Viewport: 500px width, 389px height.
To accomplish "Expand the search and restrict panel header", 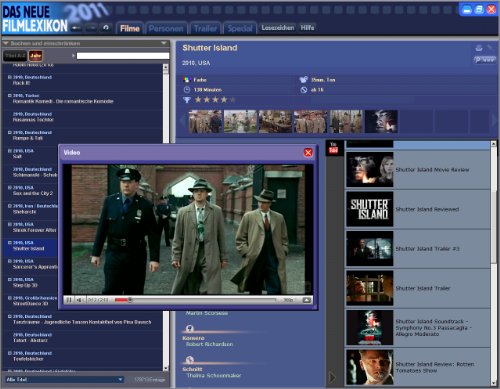I will 85,43.
